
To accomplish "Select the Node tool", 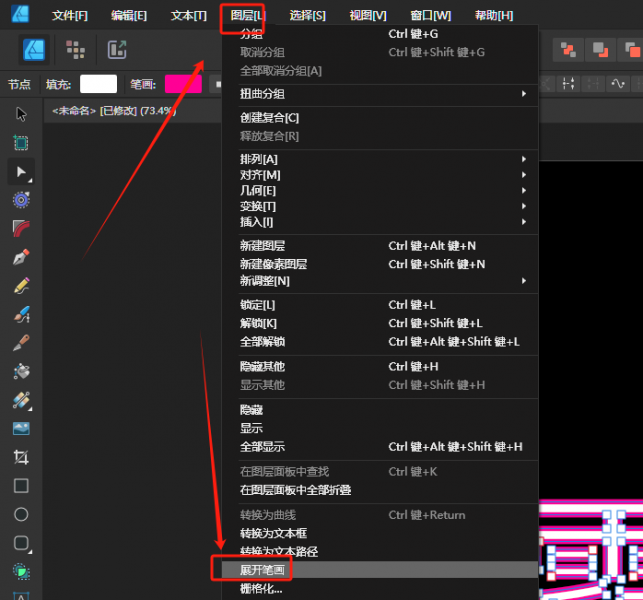I will (x=21, y=171).
